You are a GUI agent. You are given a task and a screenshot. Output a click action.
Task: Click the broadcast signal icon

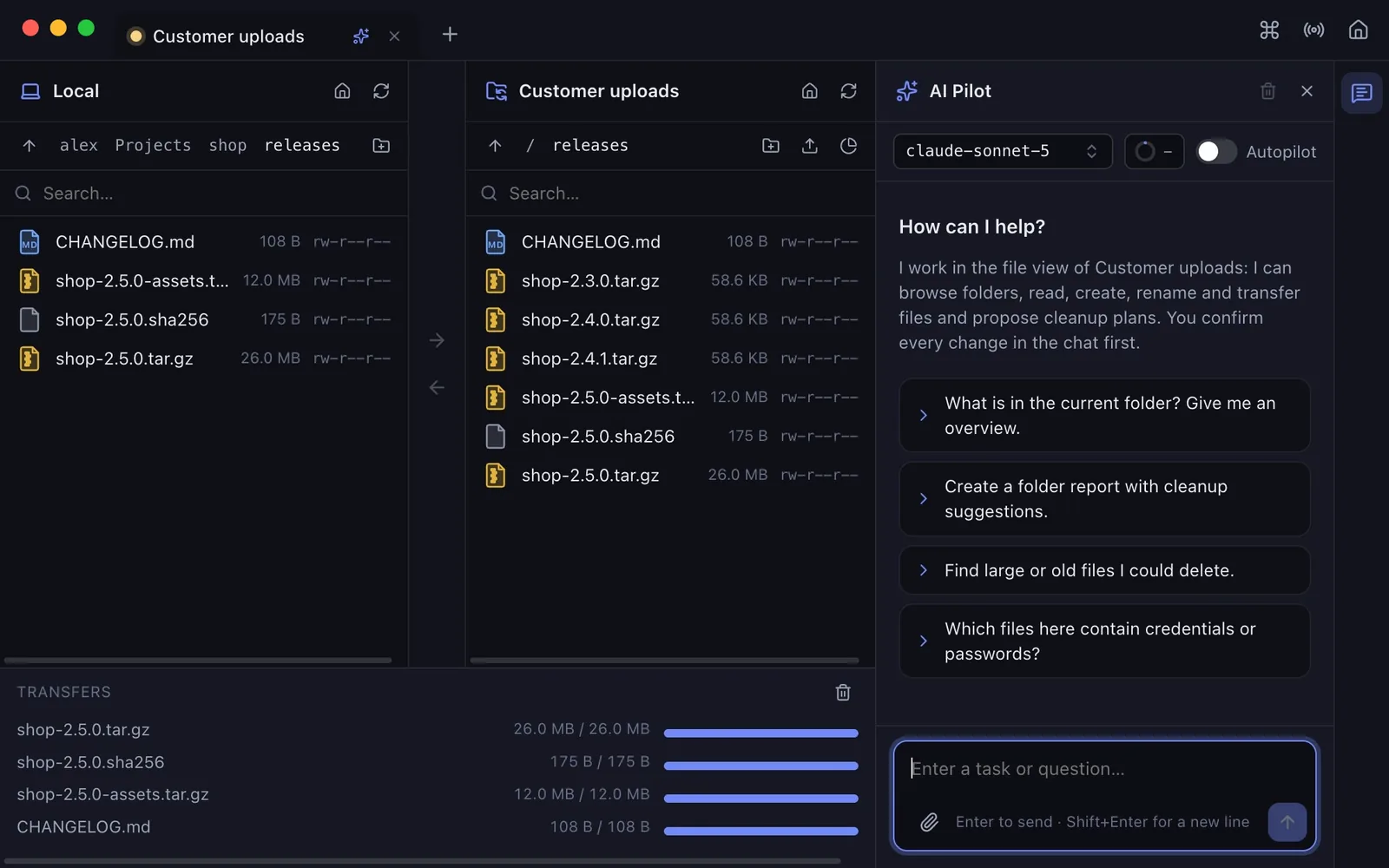[x=1313, y=30]
